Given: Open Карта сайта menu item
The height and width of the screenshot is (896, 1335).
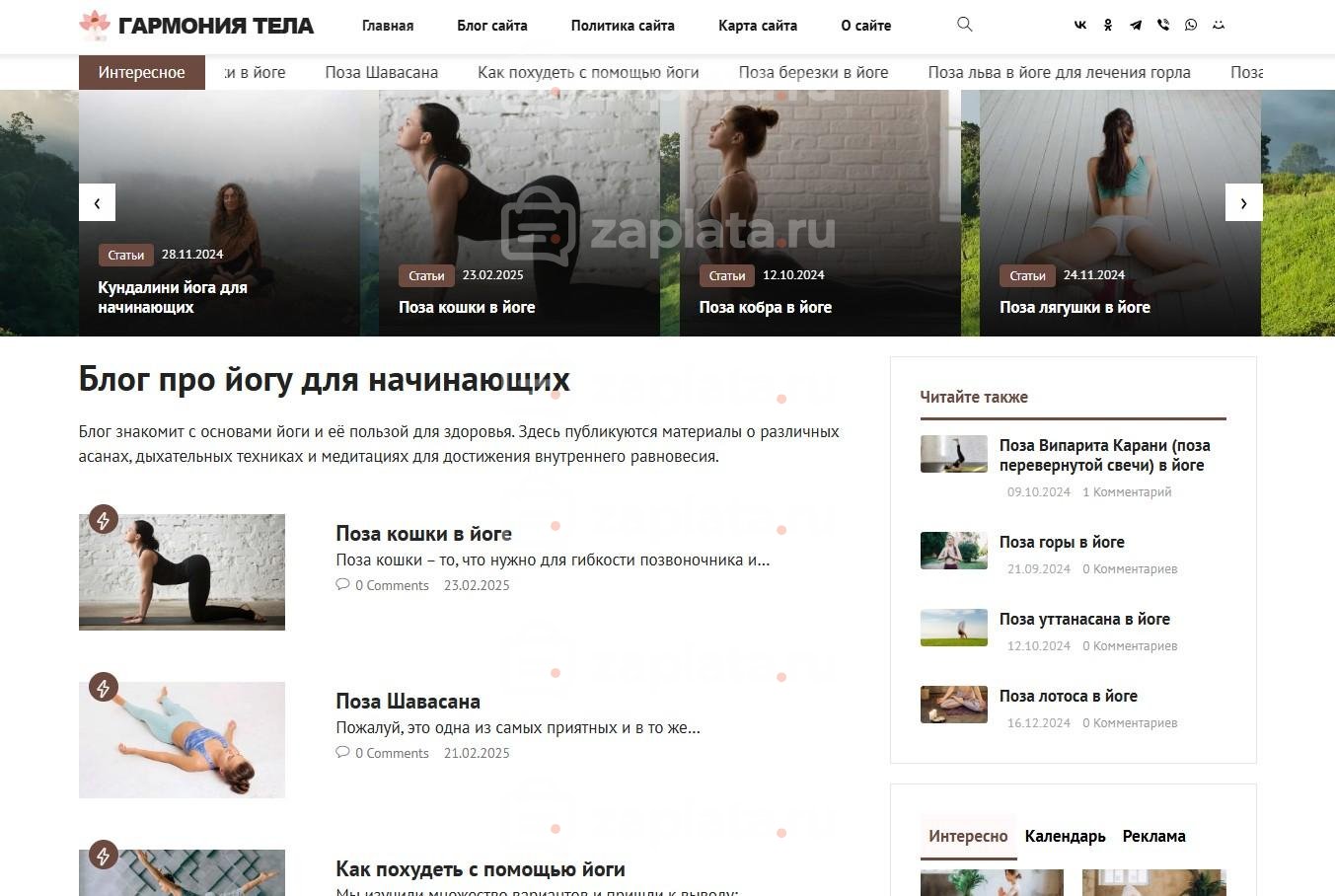Looking at the screenshot, I should pos(758,26).
